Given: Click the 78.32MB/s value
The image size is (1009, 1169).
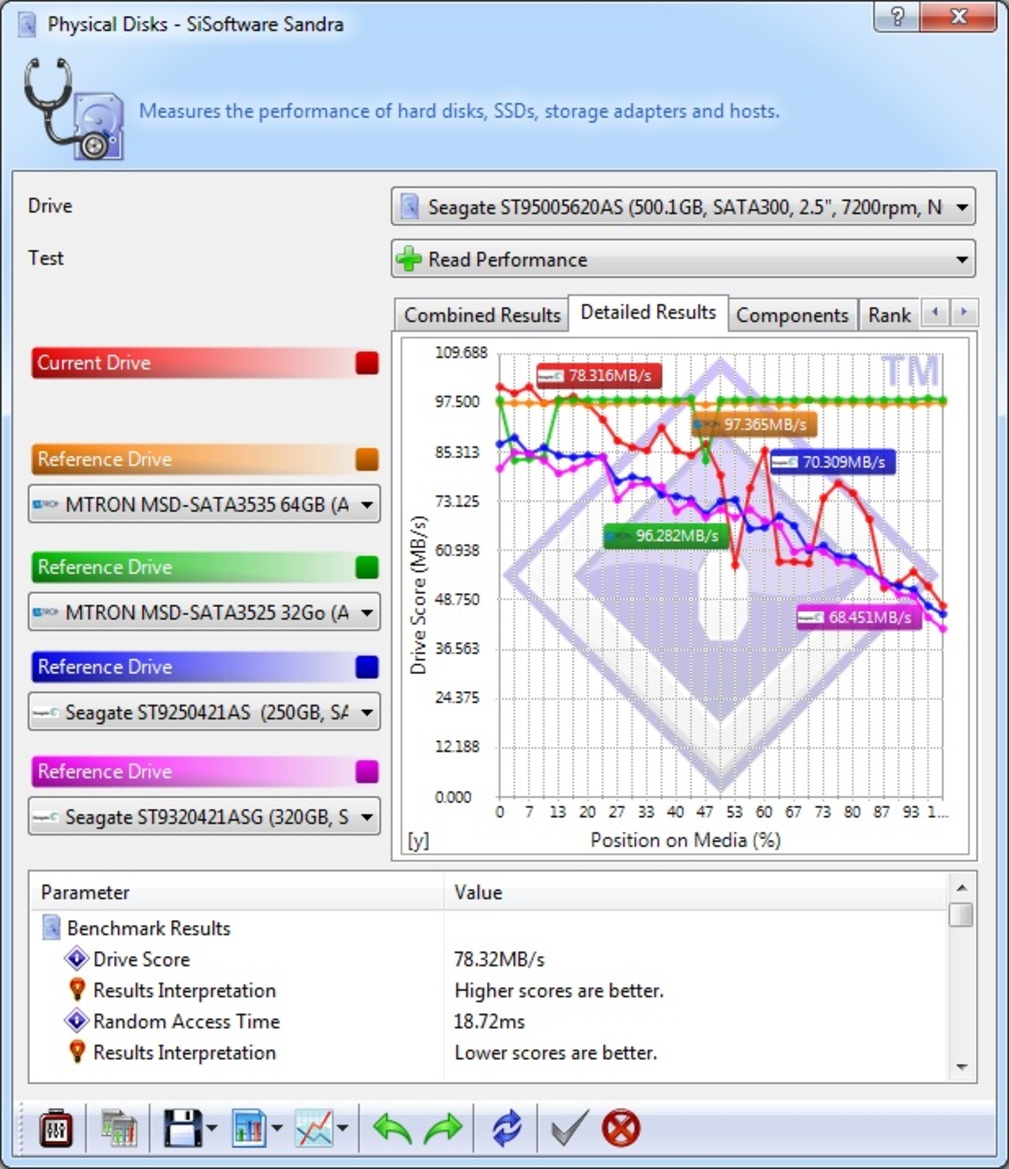Looking at the screenshot, I should (x=499, y=960).
